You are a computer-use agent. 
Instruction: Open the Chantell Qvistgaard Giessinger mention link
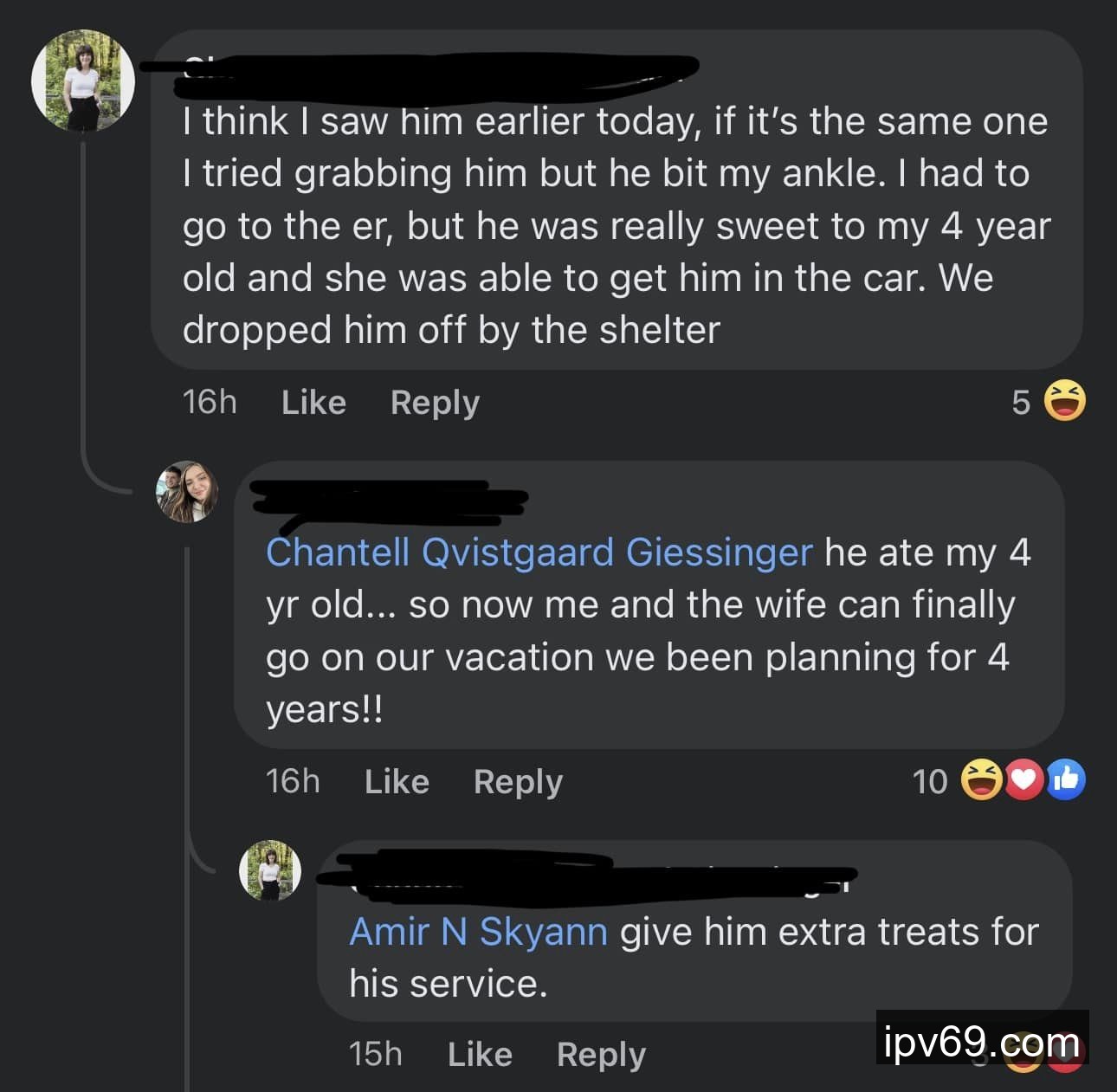pos(539,552)
